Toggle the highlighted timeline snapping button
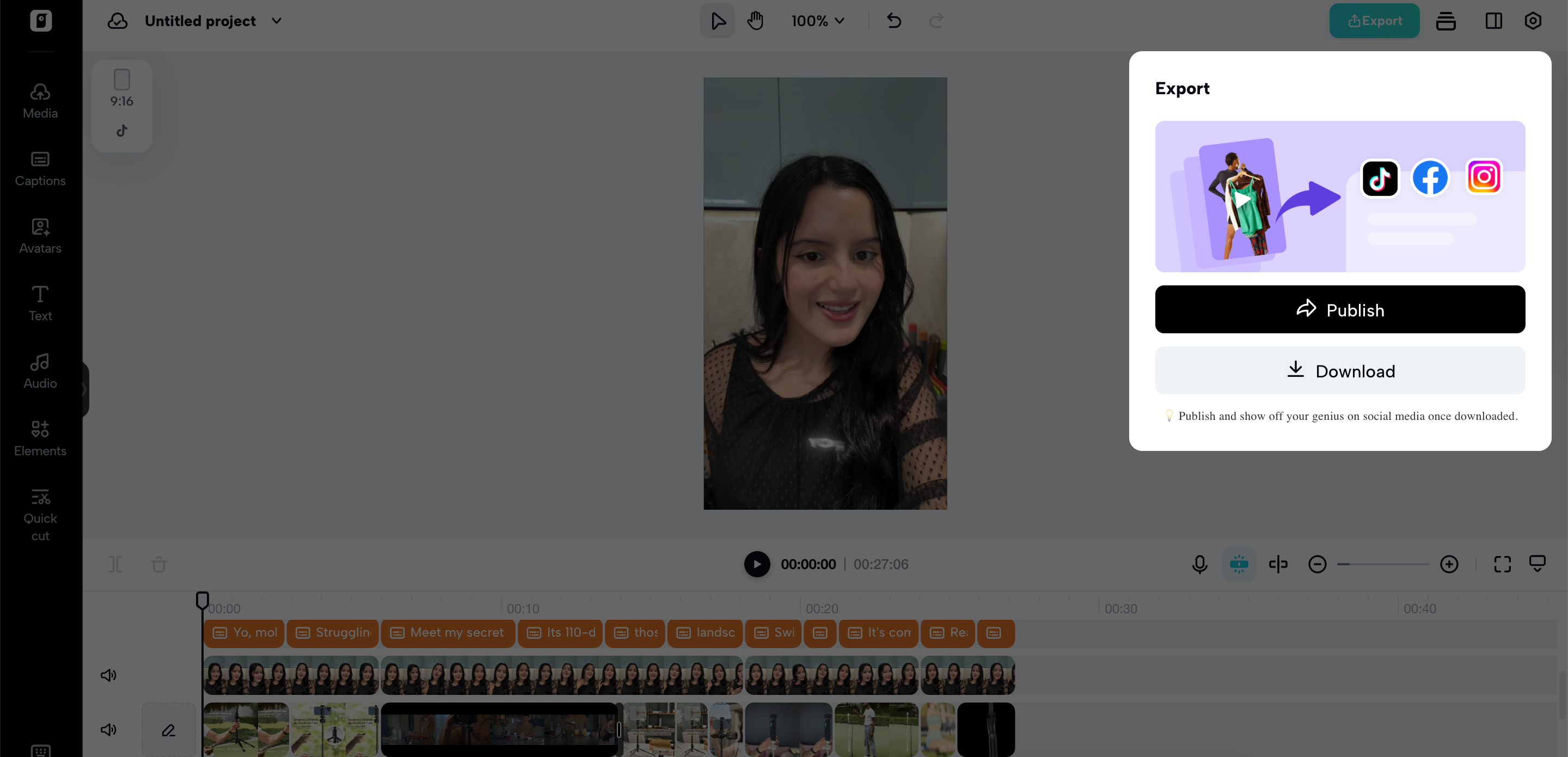 coord(1238,564)
